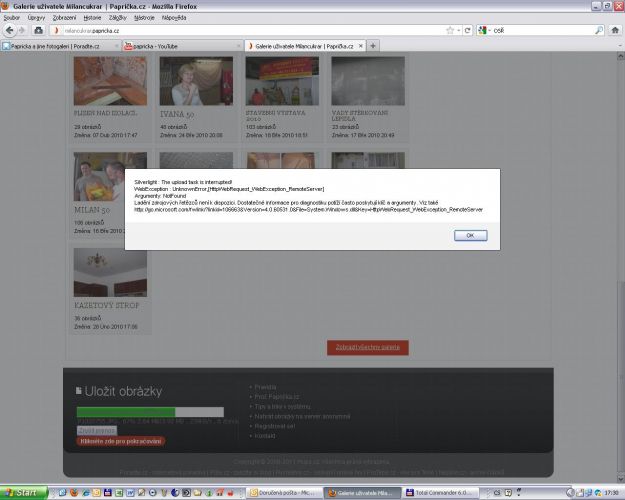This screenshot has height=500, width=625.
Task: Open the Kontakt footer link
Action: (x=265, y=436)
